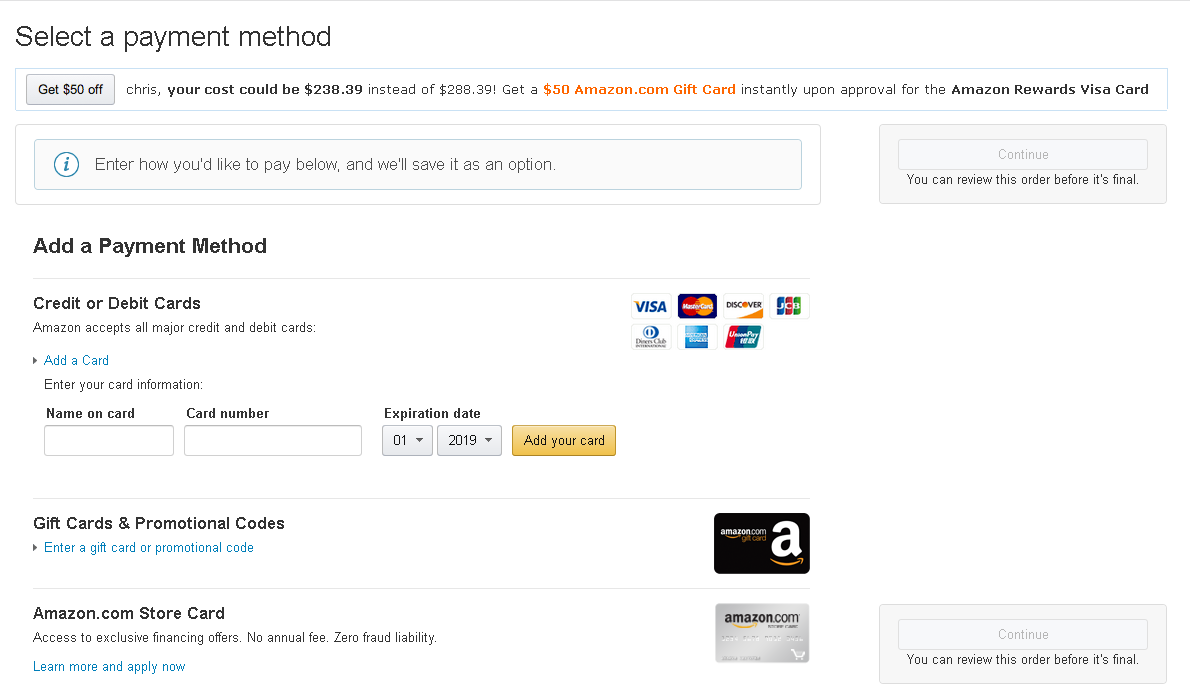Open the Learn more and apply now link

click(x=109, y=666)
